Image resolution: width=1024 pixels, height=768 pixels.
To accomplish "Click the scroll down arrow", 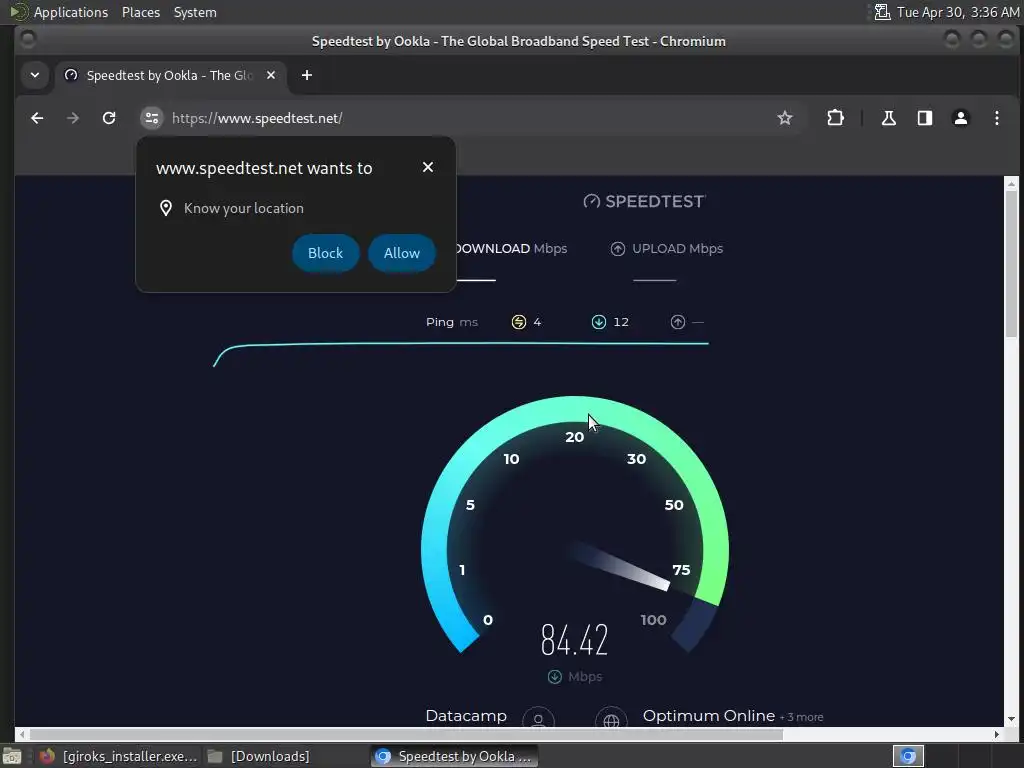I will [1011, 719].
